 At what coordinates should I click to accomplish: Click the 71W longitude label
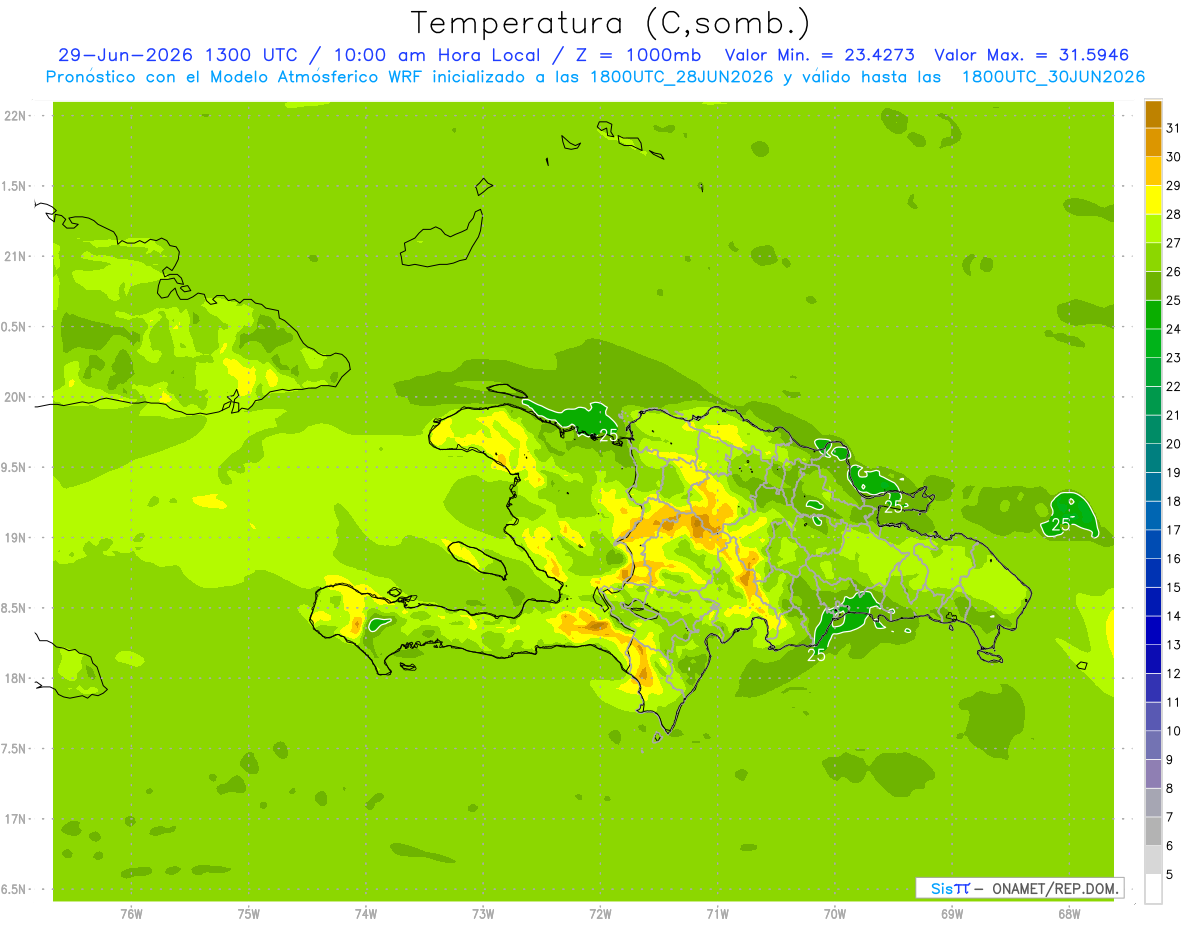pyautogui.click(x=717, y=914)
